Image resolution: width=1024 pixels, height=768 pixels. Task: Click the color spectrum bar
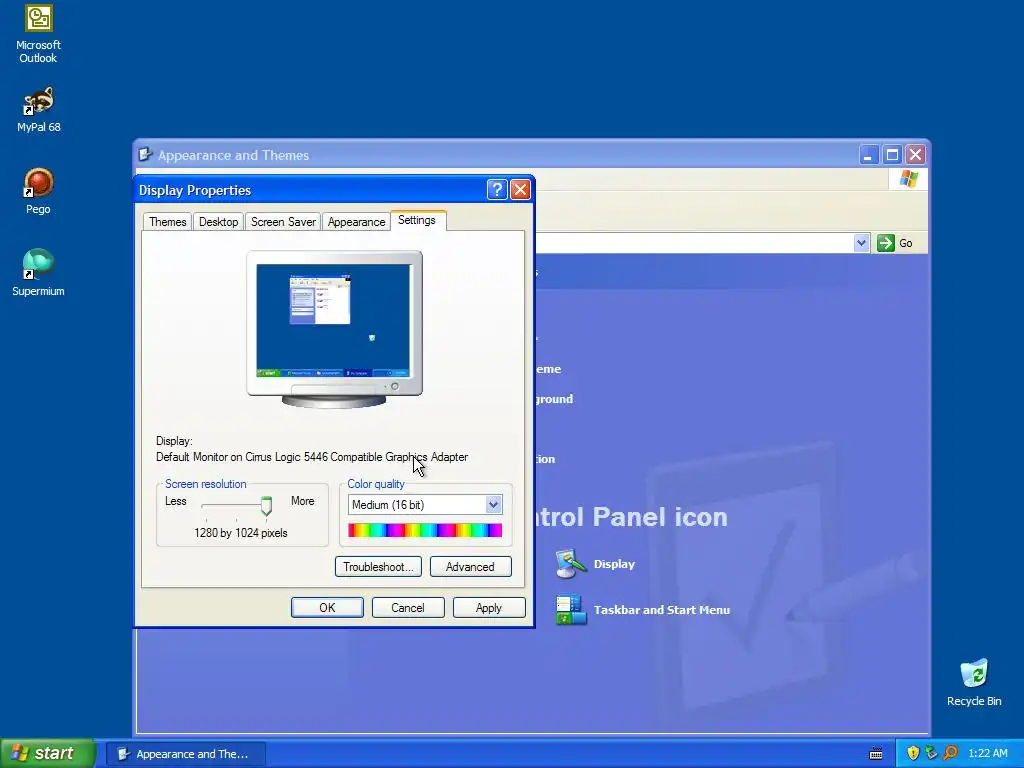(425, 530)
